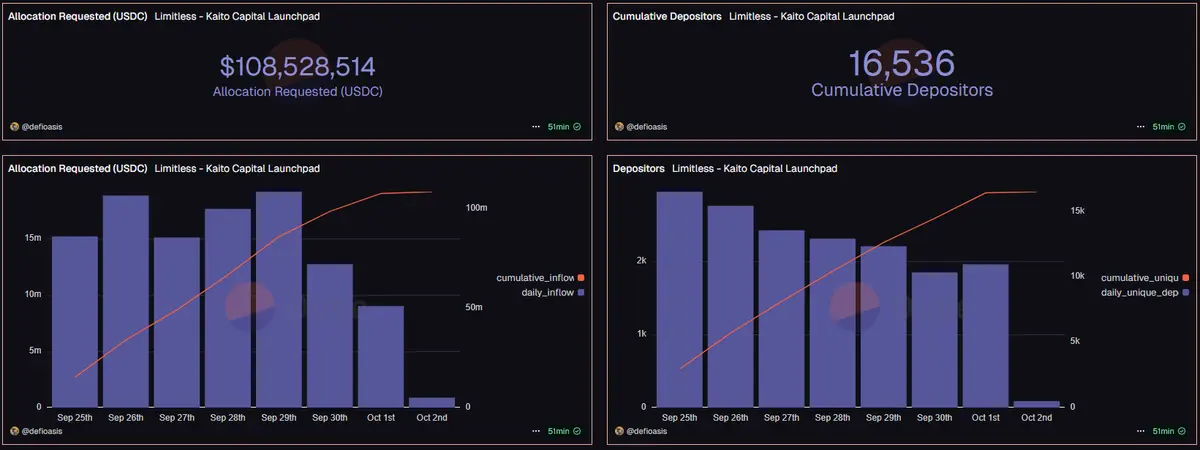Select the Sep 28th bar in the Allocation Requested chart
The image size is (1200, 450).
[228, 308]
